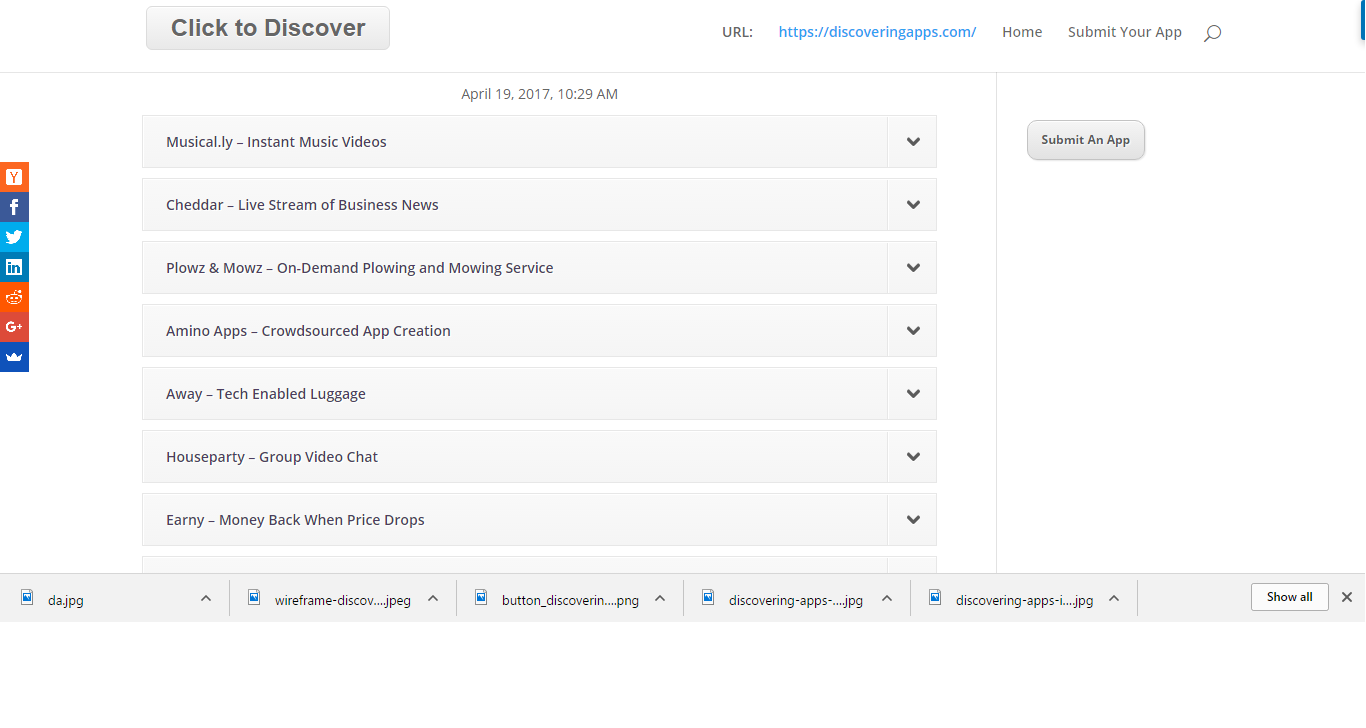1366x728 pixels.
Task: Share page on Reddit sidebar icon
Action: point(14,297)
